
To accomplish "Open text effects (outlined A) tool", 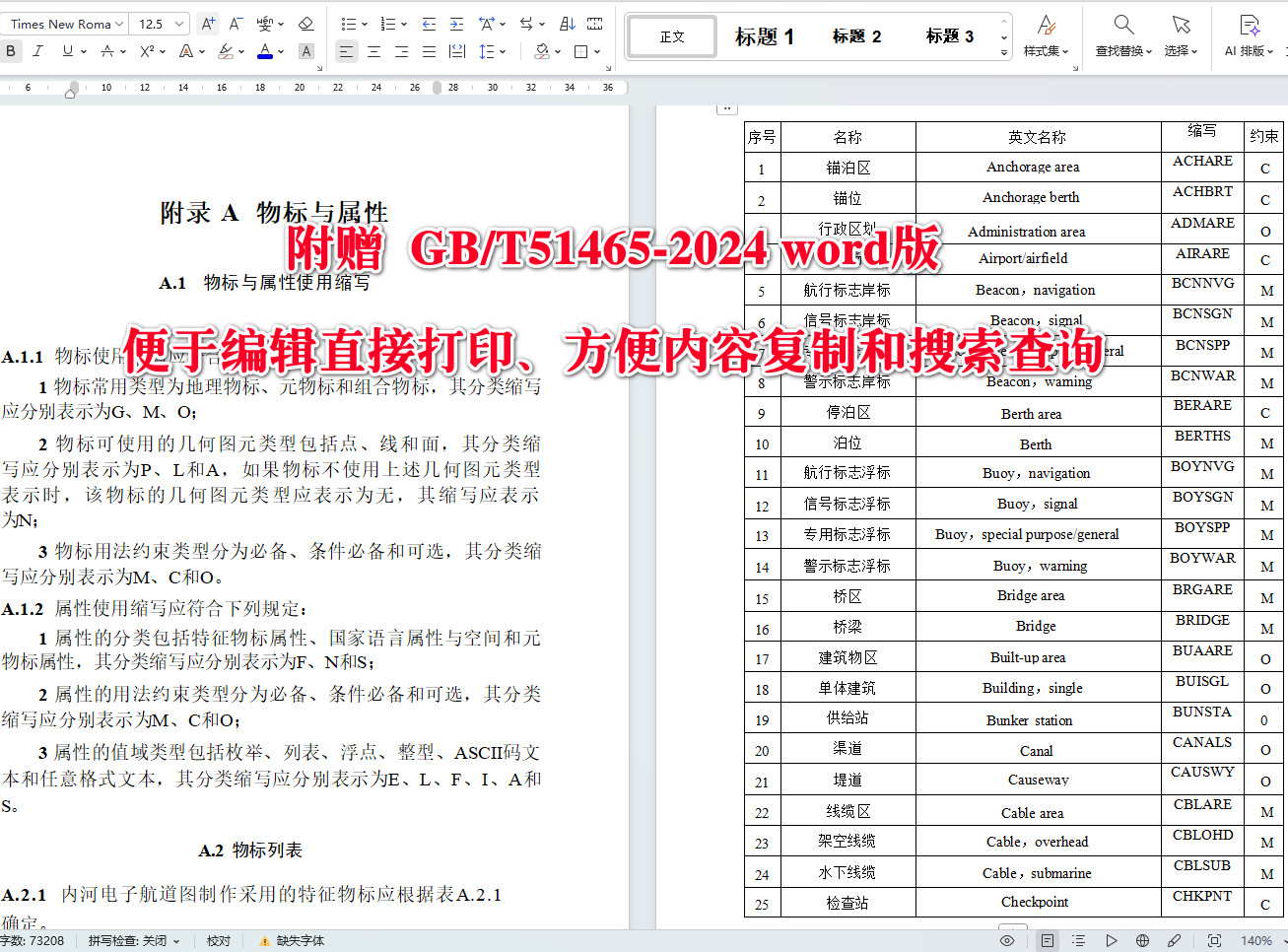I will click(186, 51).
